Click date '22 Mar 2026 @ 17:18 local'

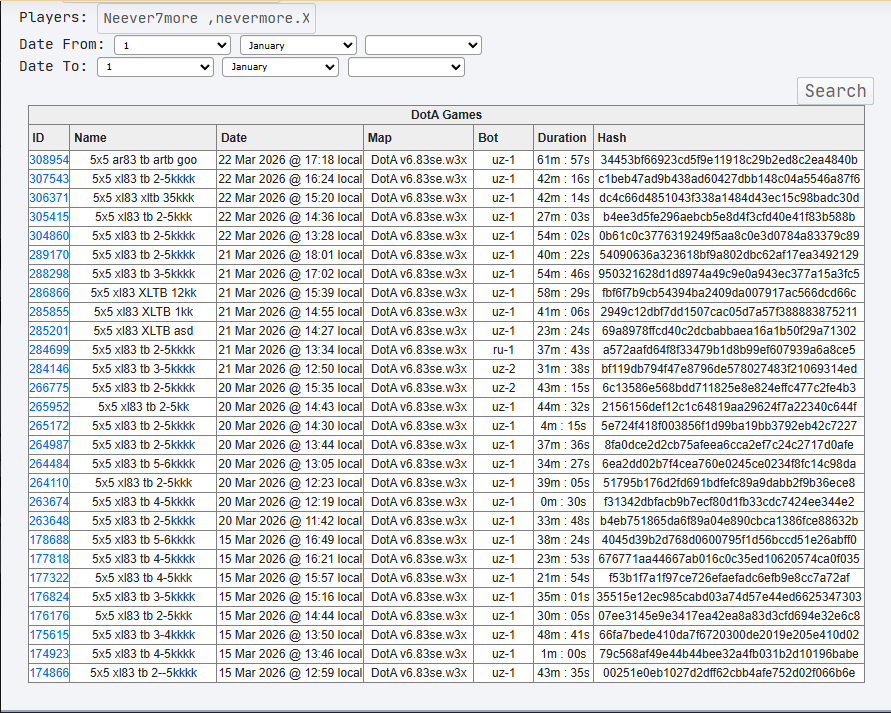point(290,160)
